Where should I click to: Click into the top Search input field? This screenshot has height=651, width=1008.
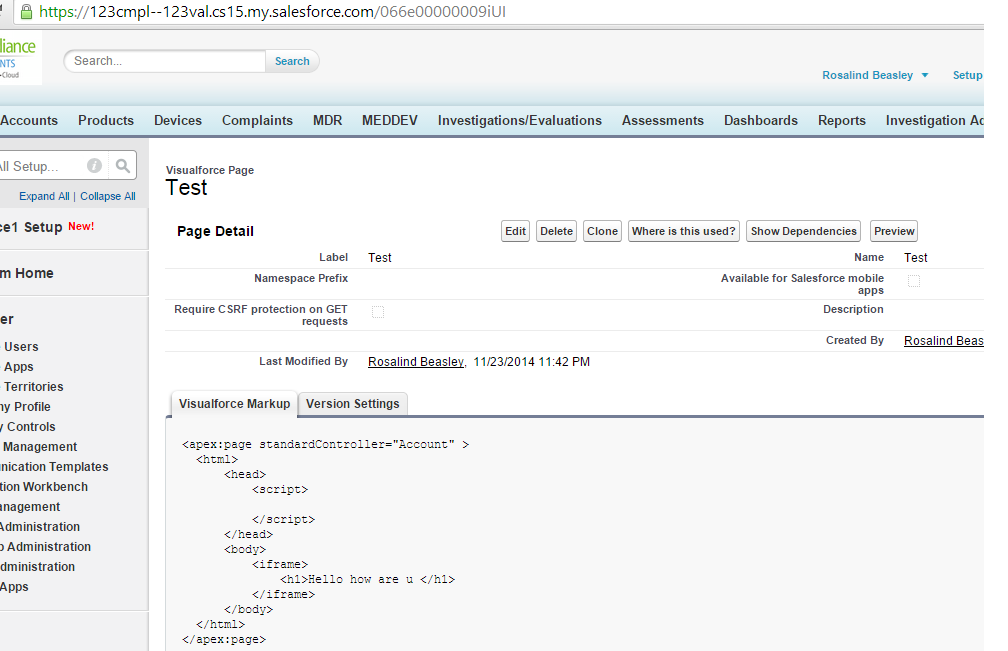pos(165,61)
